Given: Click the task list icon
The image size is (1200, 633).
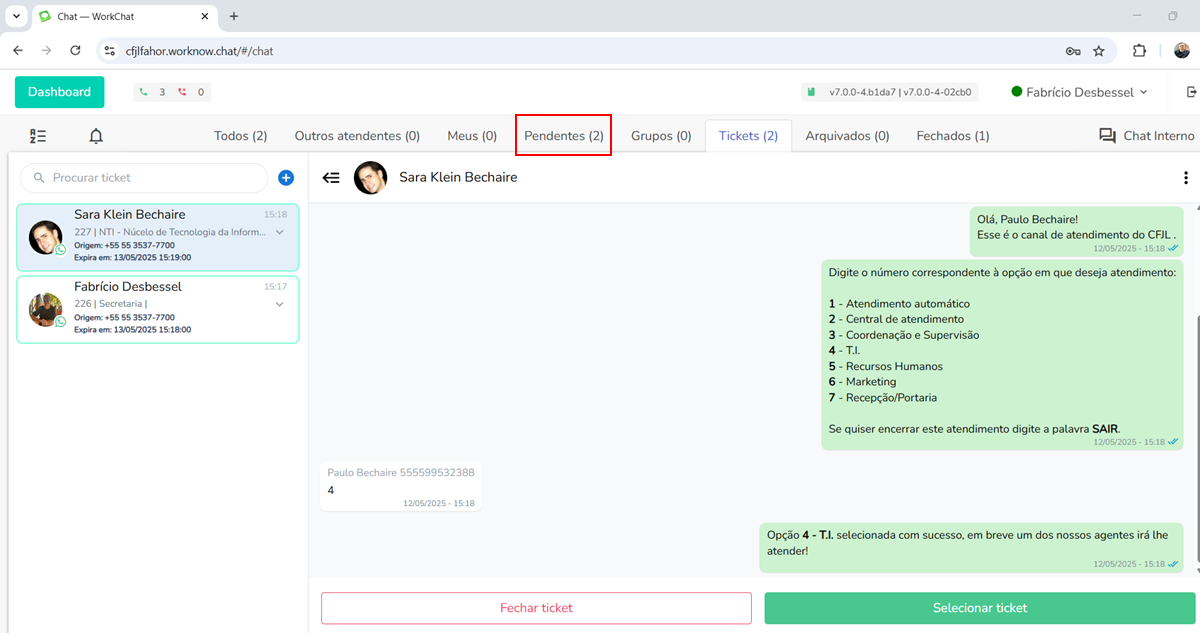Looking at the screenshot, I should pyautogui.click(x=38, y=136).
